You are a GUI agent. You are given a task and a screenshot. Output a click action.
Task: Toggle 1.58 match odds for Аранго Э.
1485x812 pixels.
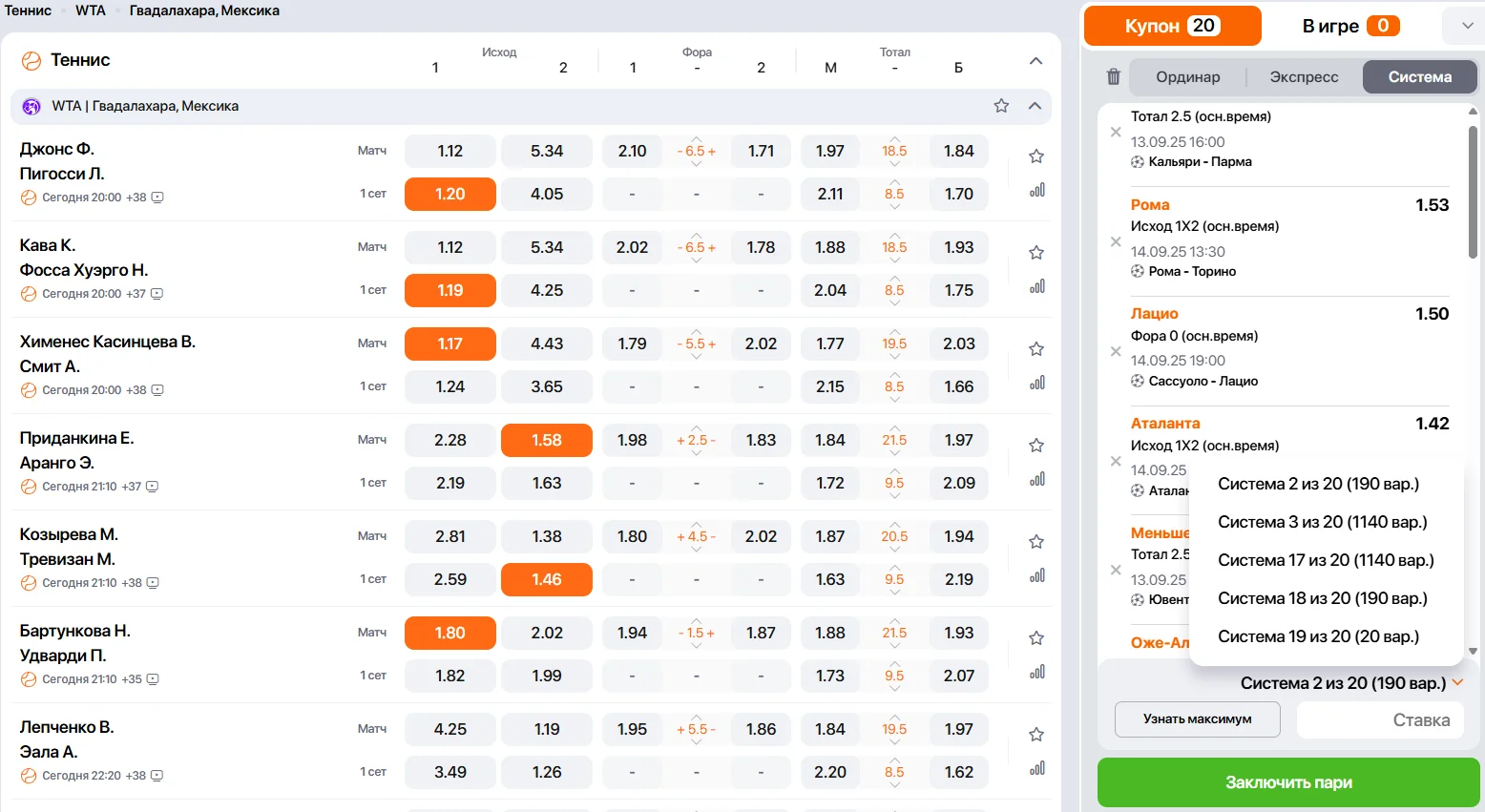pos(546,440)
